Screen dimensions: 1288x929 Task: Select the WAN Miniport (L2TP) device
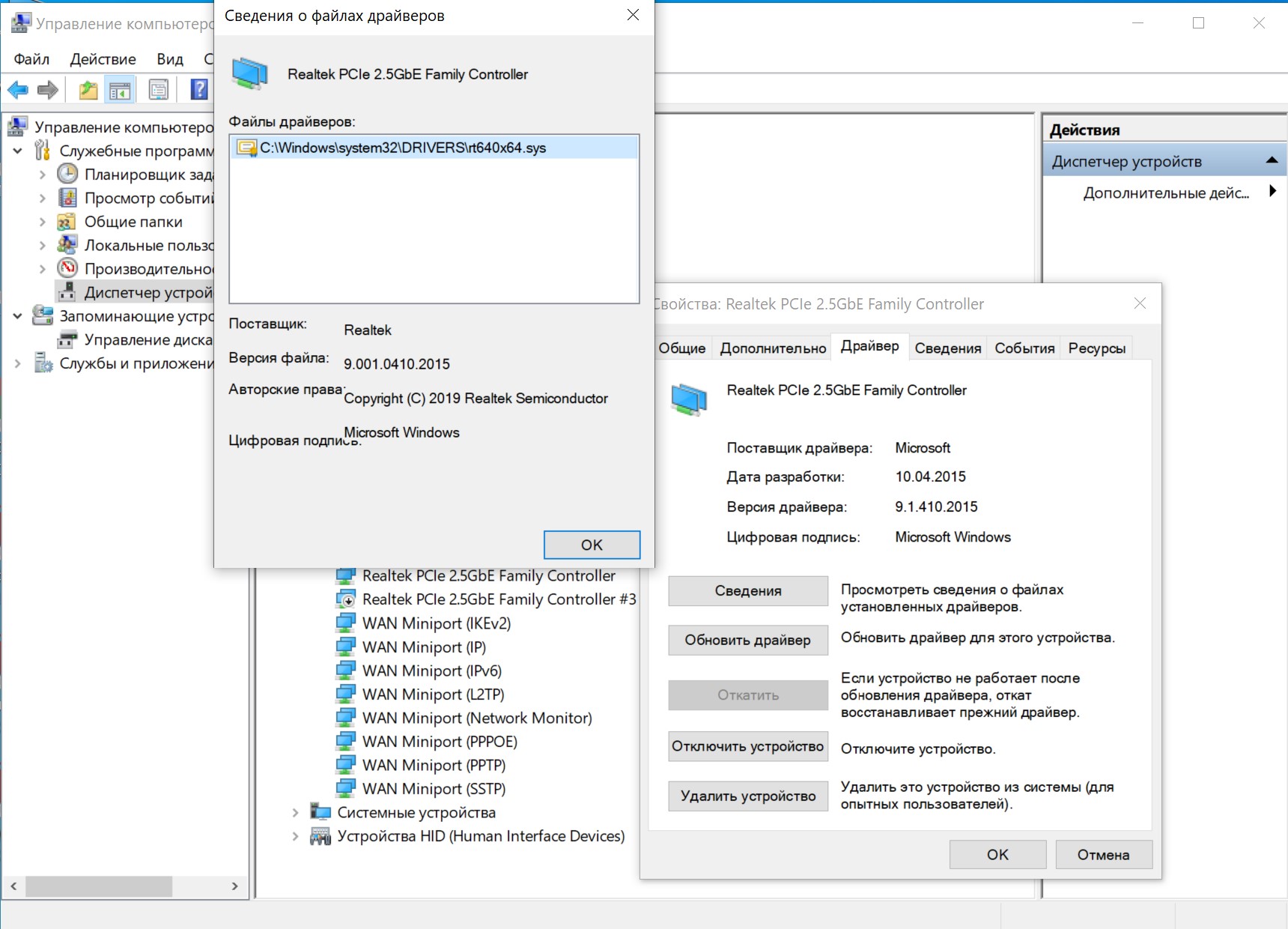click(x=433, y=695)
